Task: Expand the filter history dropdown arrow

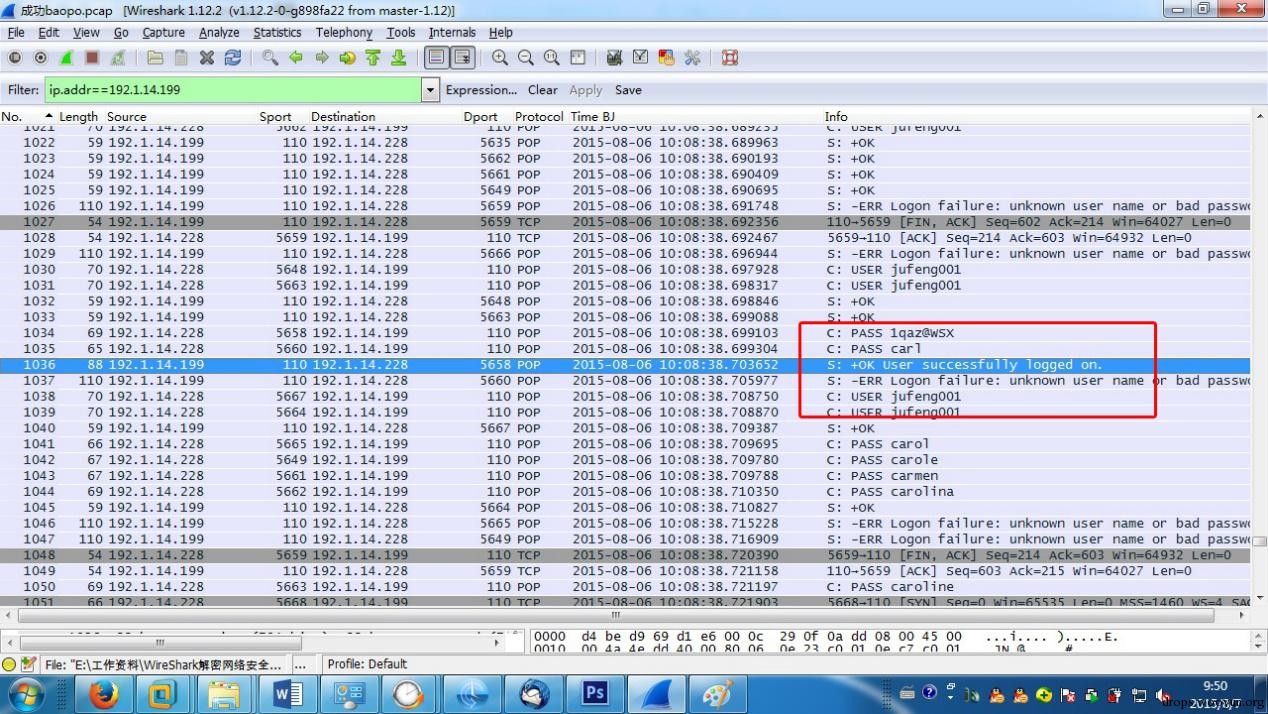Action: 430,90
